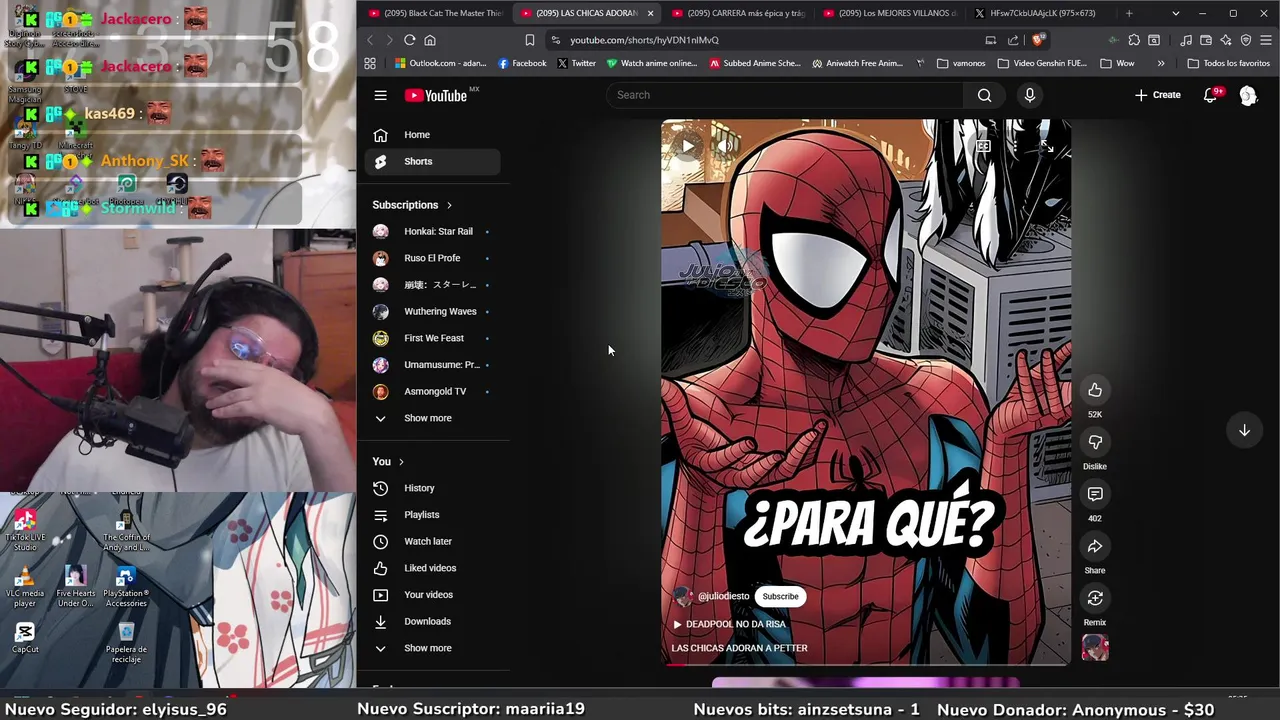Open the tab search dropdown arrow

[1175, 13]
